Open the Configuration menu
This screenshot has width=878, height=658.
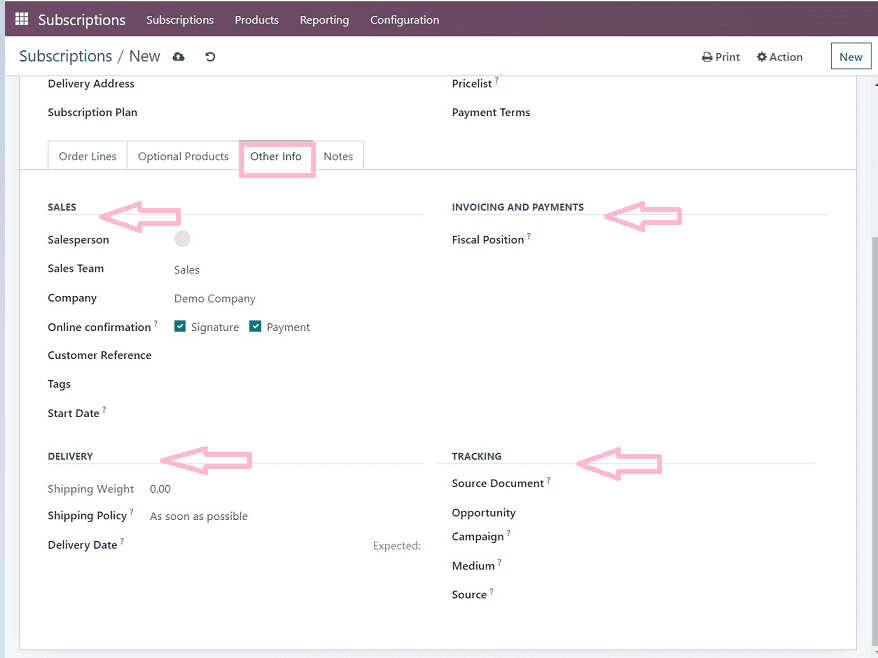[x=404, y=20]
